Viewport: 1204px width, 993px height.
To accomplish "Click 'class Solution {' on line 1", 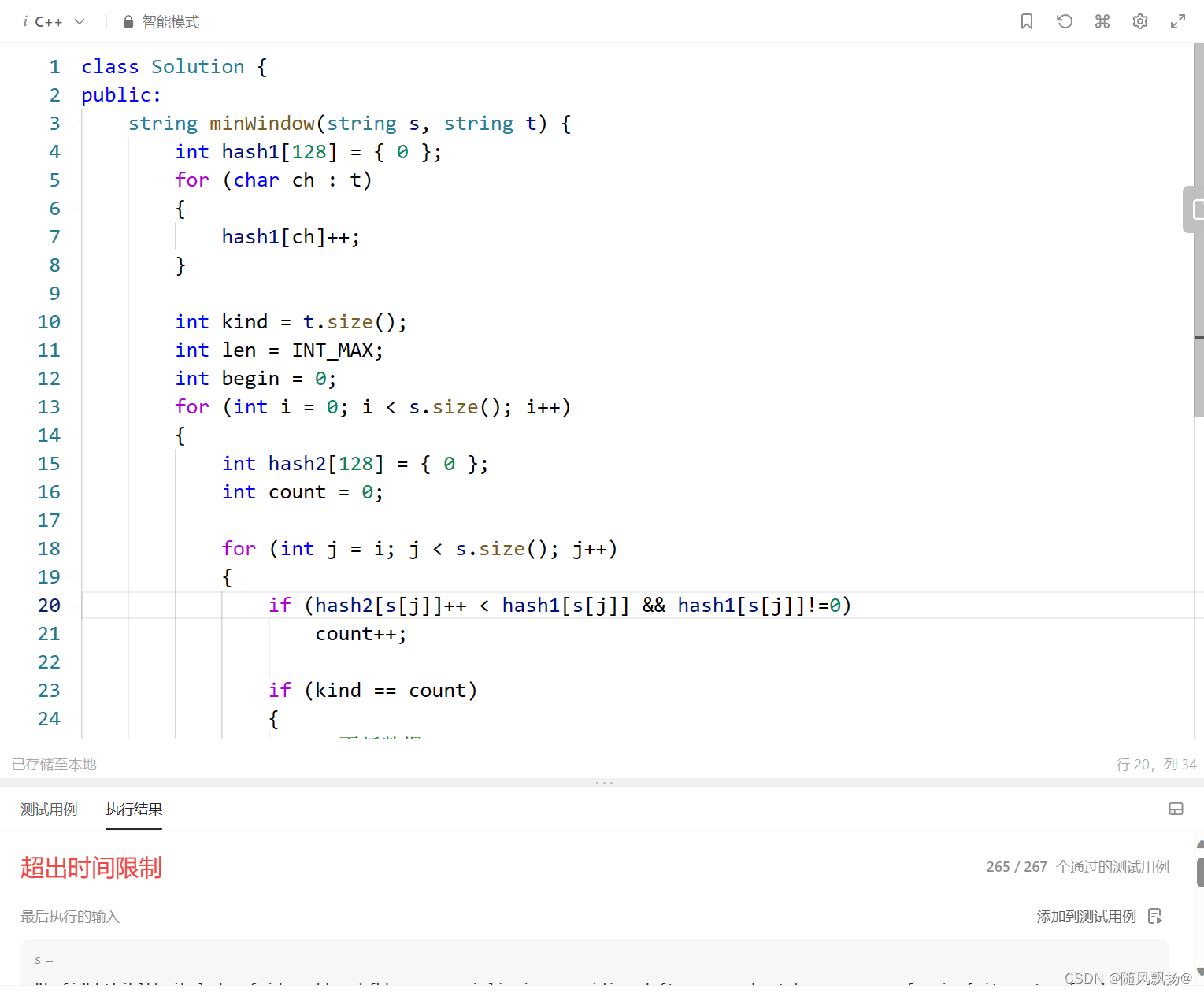I will [x=175, y=67].
